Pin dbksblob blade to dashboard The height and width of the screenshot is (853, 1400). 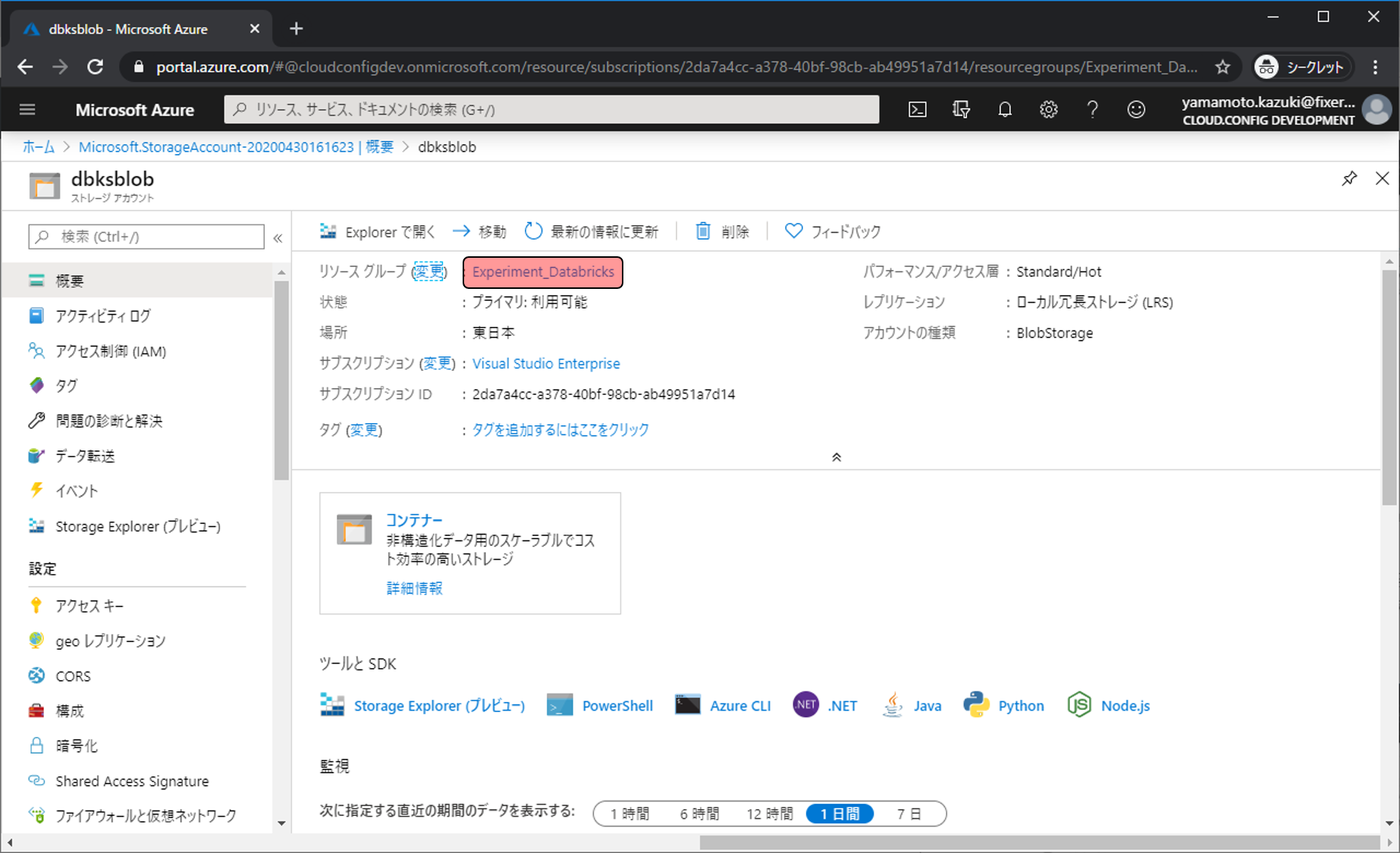click(x=1349, y=179)
